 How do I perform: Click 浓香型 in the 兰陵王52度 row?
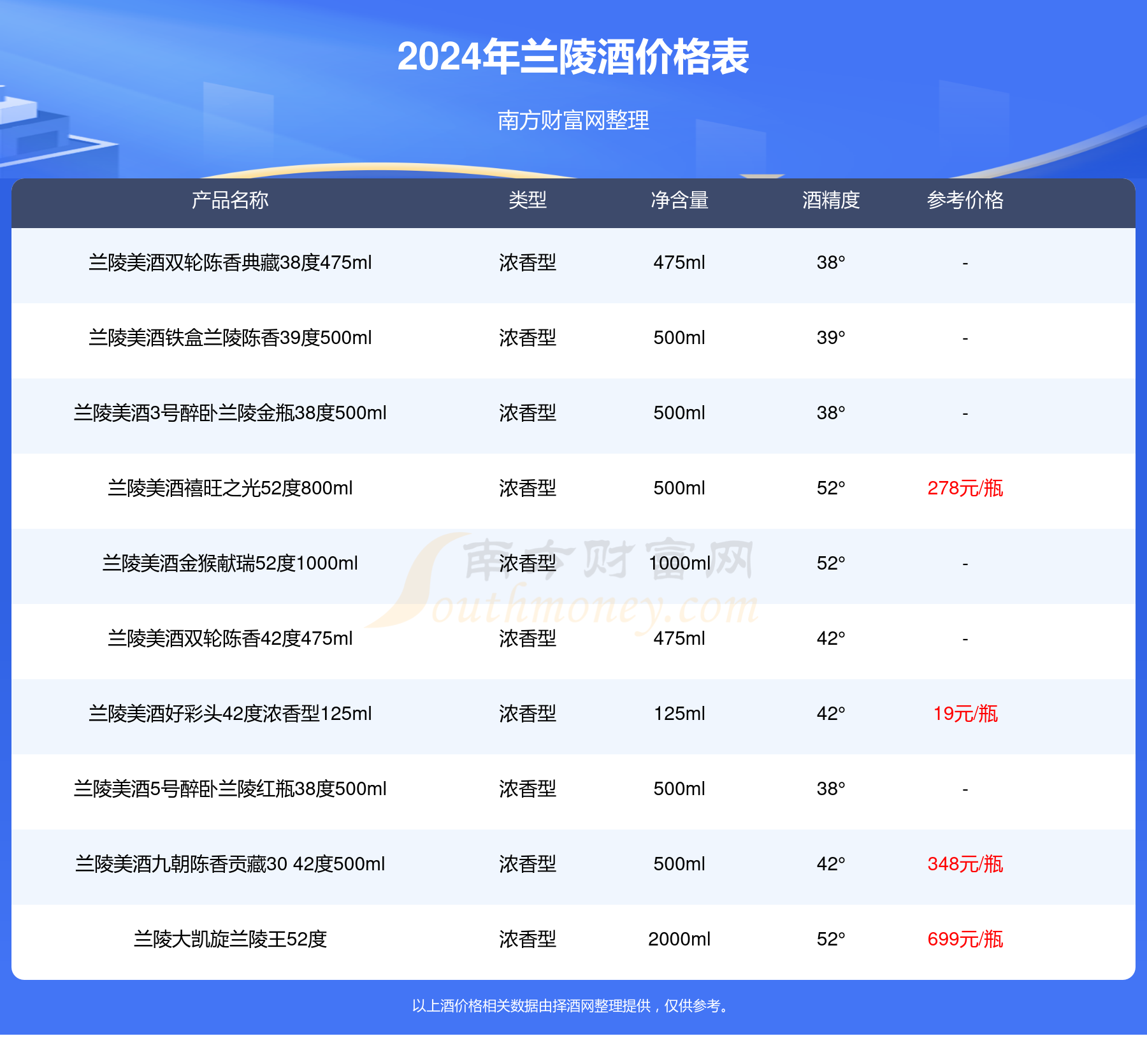pos(528,939)
